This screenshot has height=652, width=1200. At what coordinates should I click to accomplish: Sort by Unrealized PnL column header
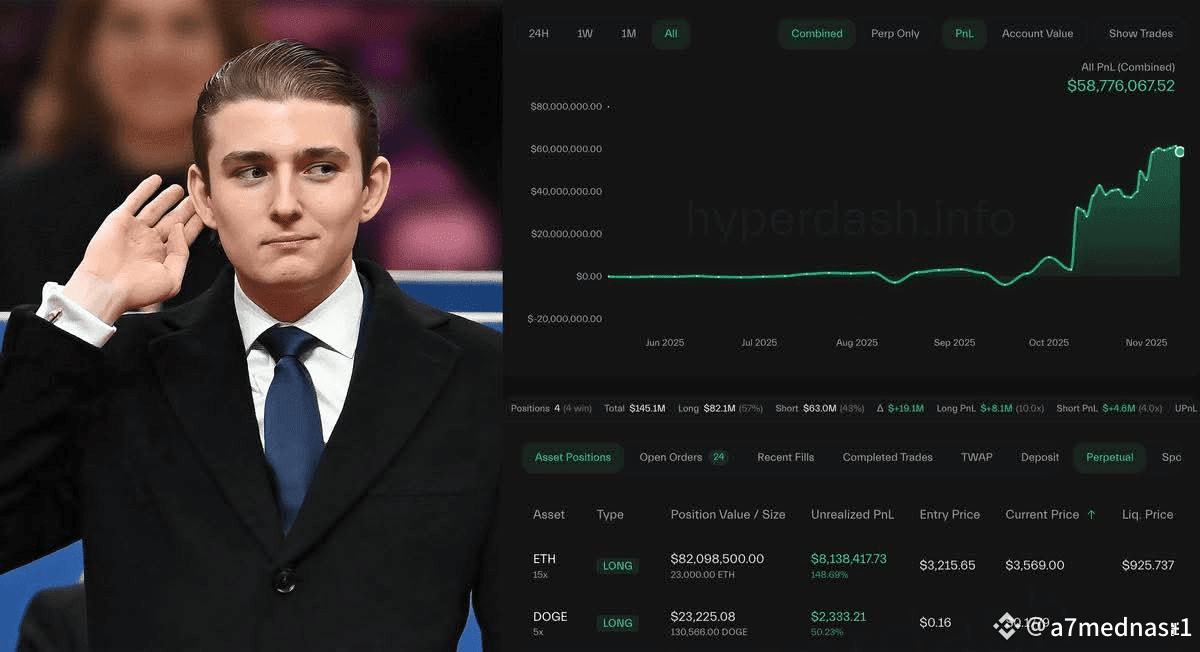[x=852, y=514]
